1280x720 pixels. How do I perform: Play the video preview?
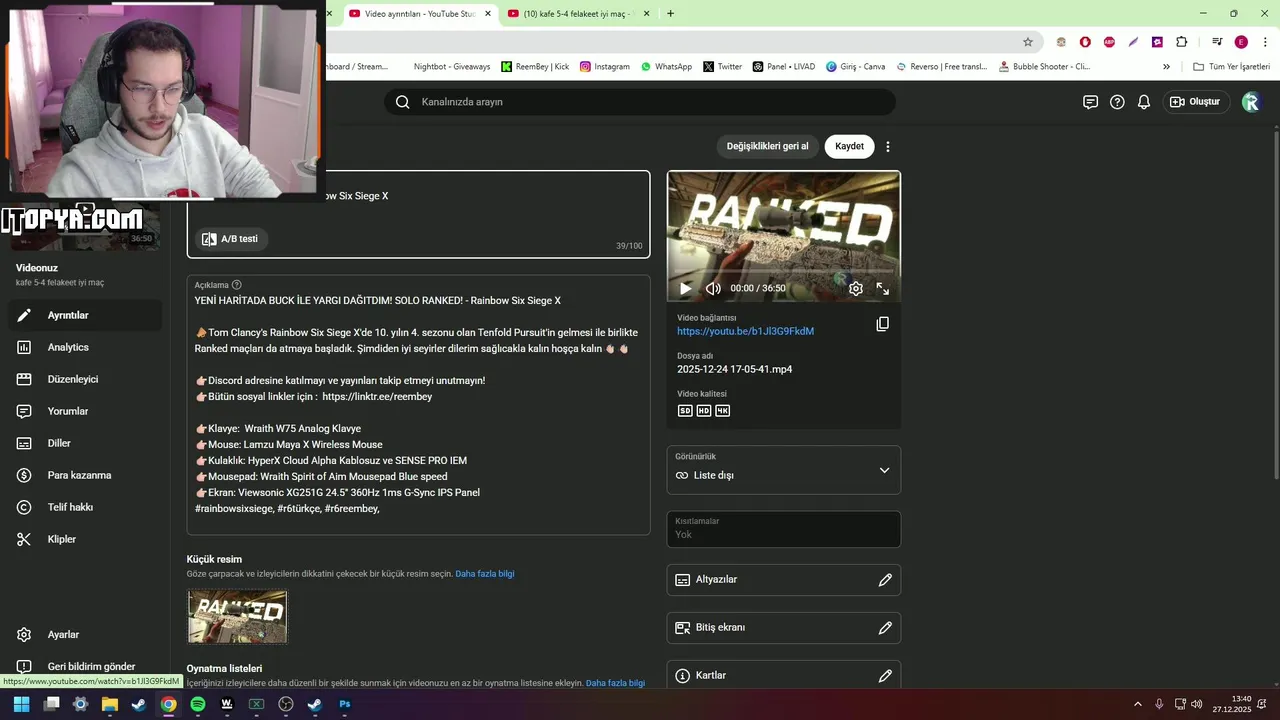click(x=685, y=288)
